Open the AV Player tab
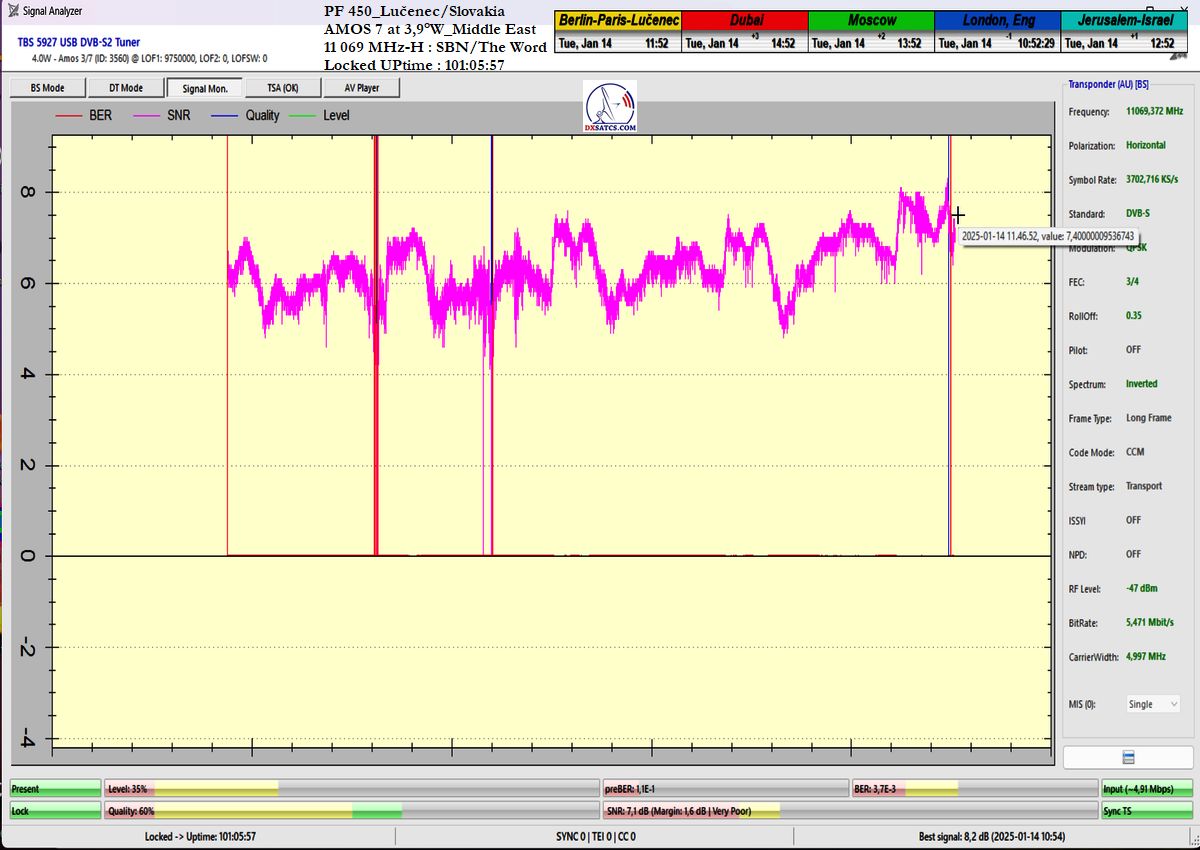 click(361, 88)
